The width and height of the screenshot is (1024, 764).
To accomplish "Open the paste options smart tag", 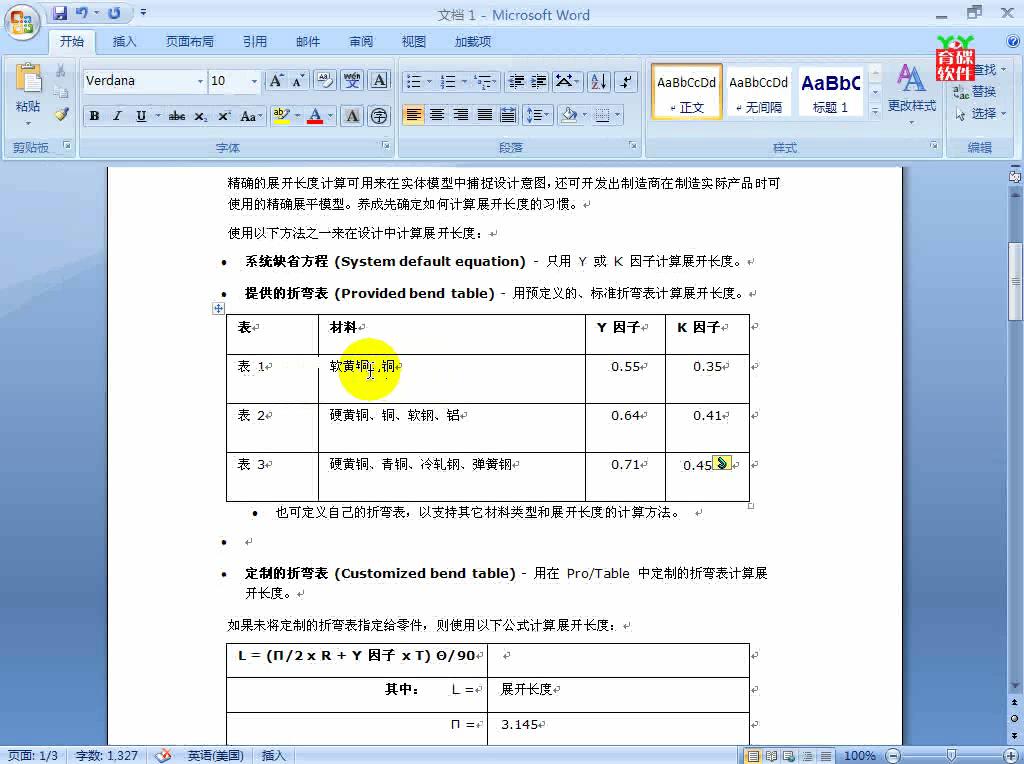I will [722, 463].
